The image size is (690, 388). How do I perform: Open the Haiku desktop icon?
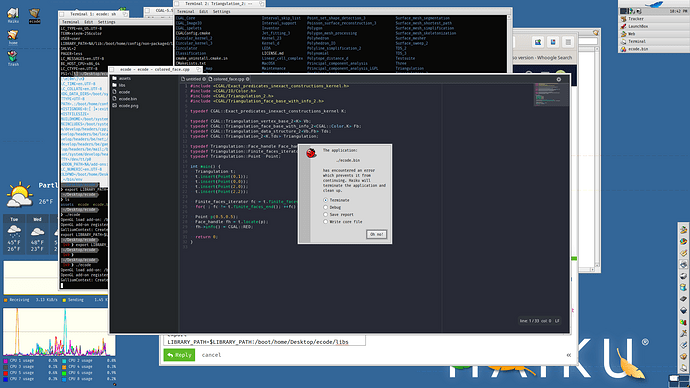pos(13,15)
